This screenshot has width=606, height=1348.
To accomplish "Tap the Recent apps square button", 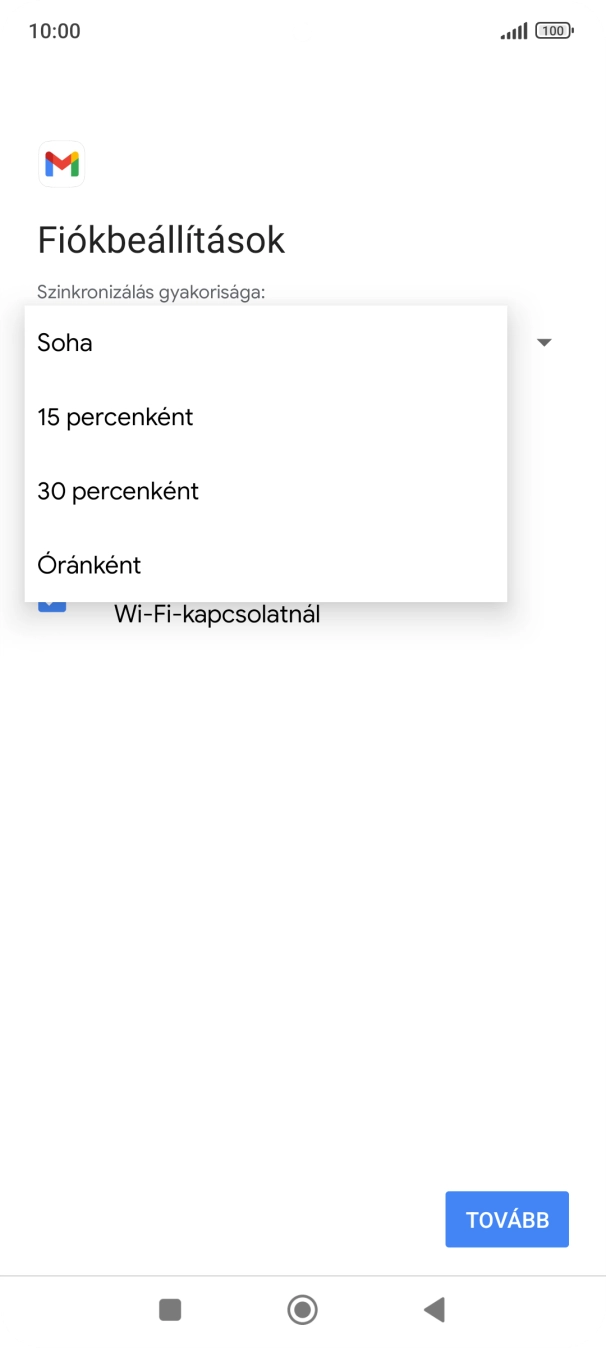I will pos(170,1309).
